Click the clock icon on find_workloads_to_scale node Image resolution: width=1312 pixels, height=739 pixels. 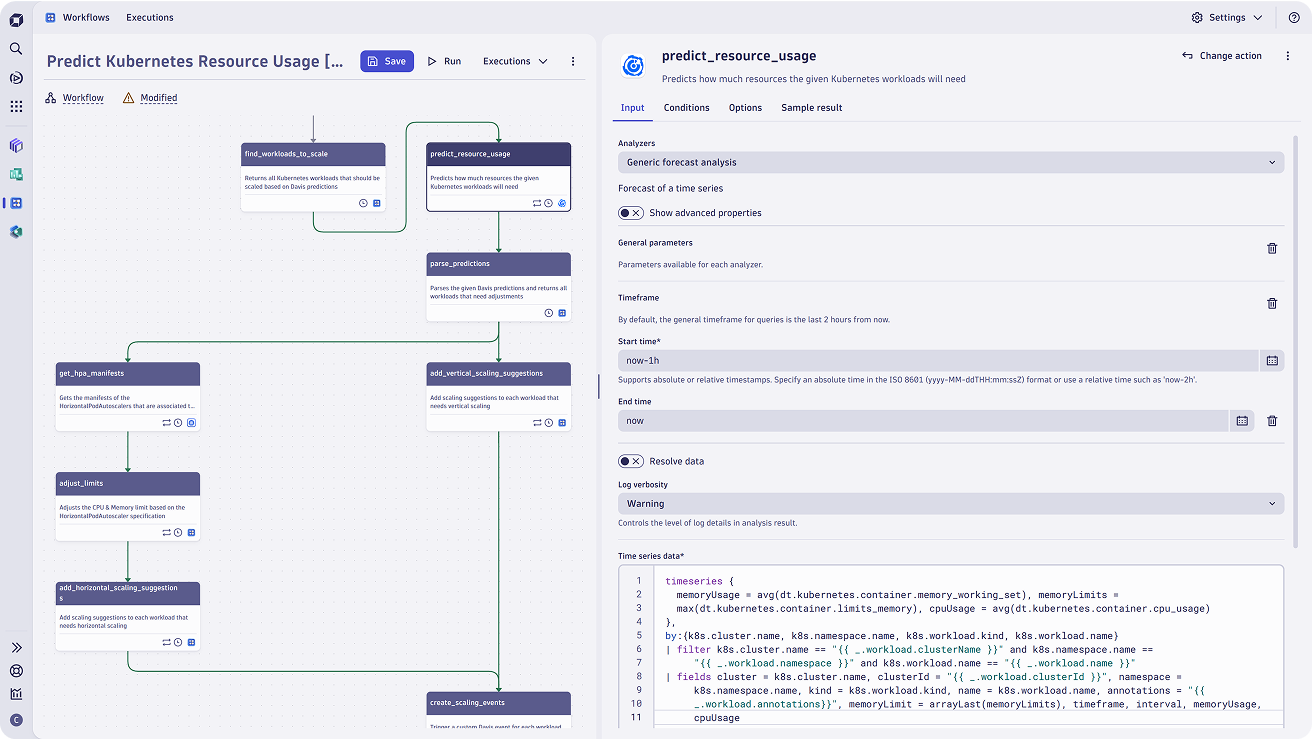click(x=363, y=203)
